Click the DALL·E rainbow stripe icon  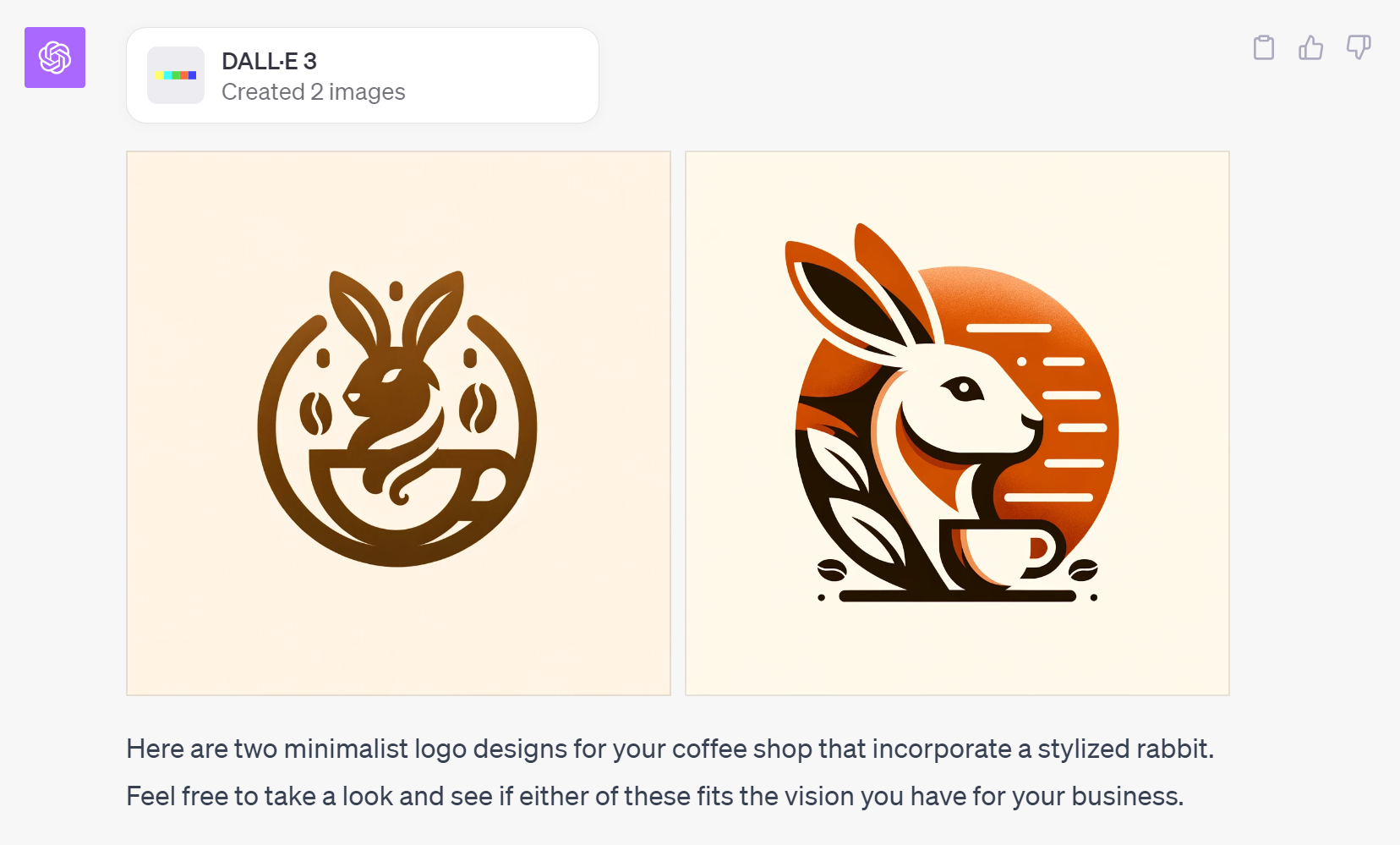tap(176, 75)
